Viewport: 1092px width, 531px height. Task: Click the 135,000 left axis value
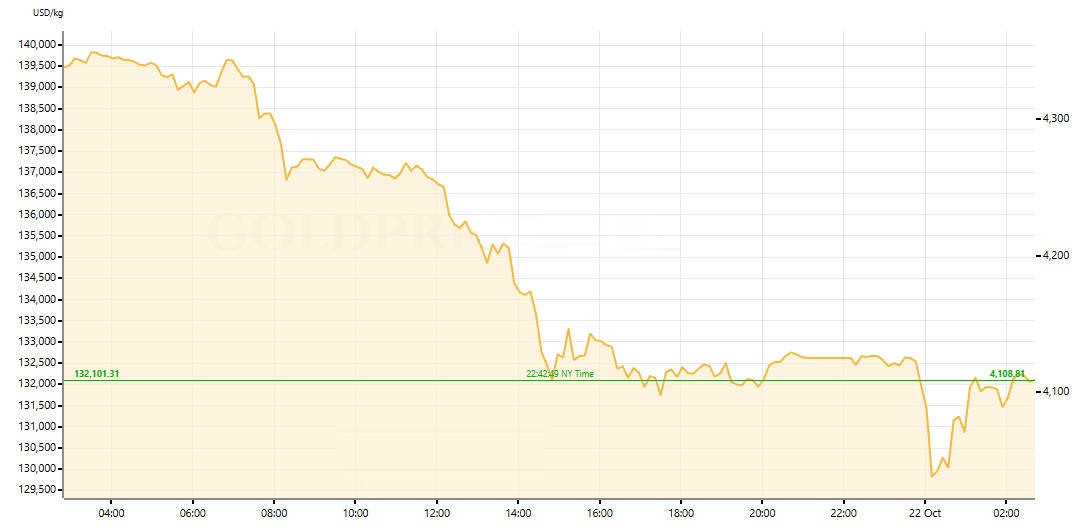[x=37, y=257]
